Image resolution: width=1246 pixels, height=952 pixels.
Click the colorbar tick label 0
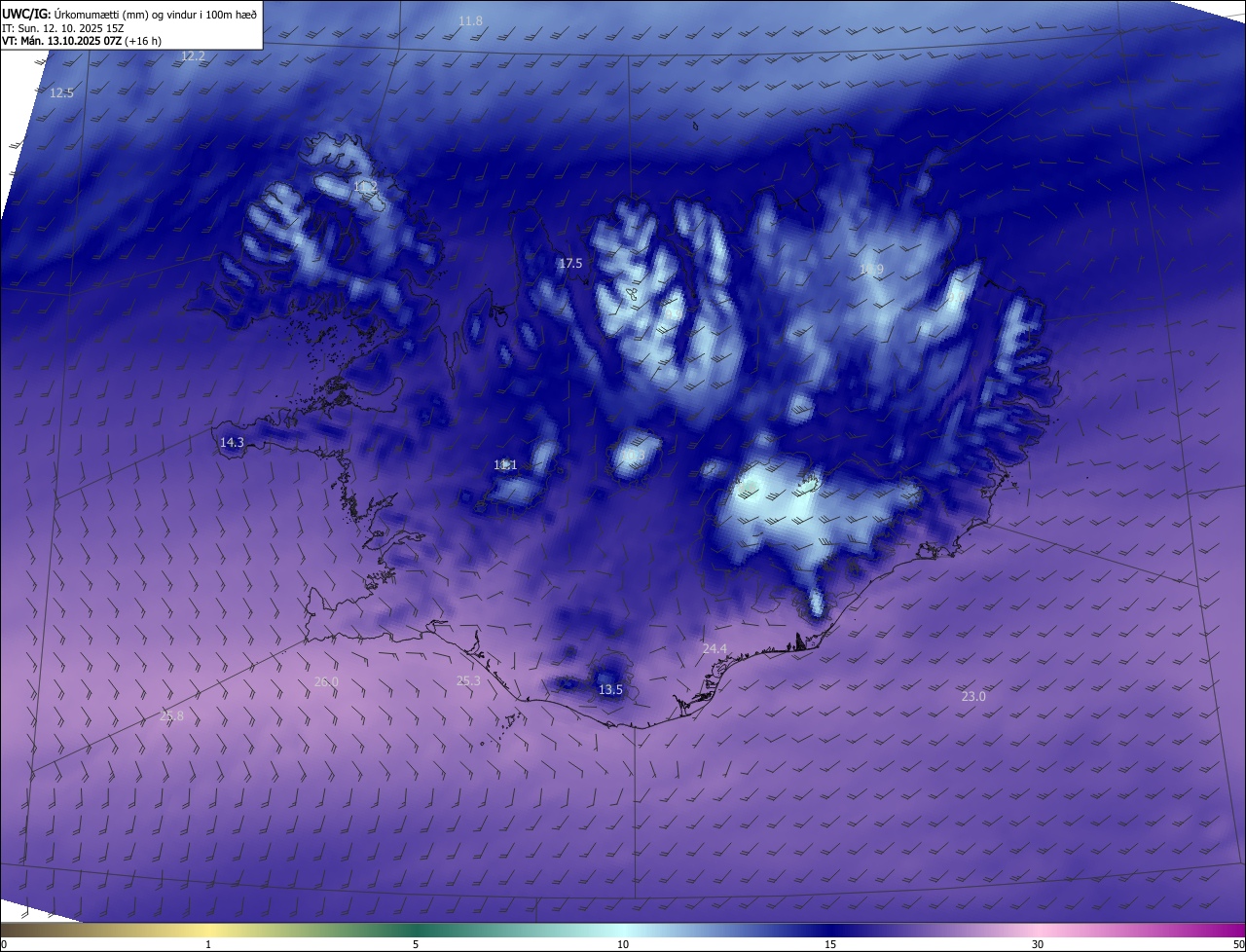(4, 945)
